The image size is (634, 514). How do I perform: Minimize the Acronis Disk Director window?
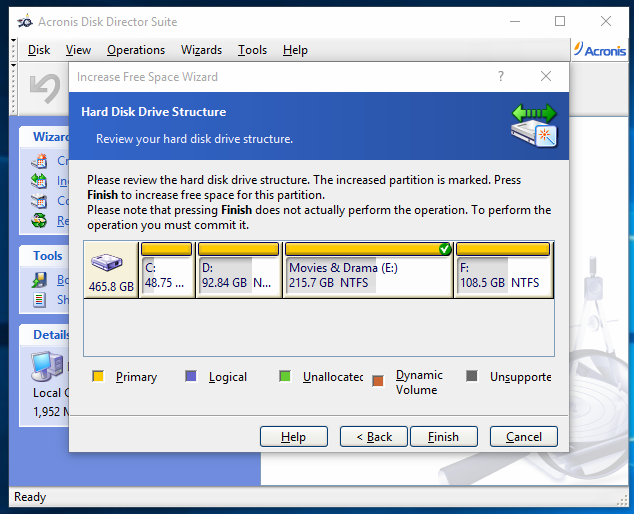point(515,21)
